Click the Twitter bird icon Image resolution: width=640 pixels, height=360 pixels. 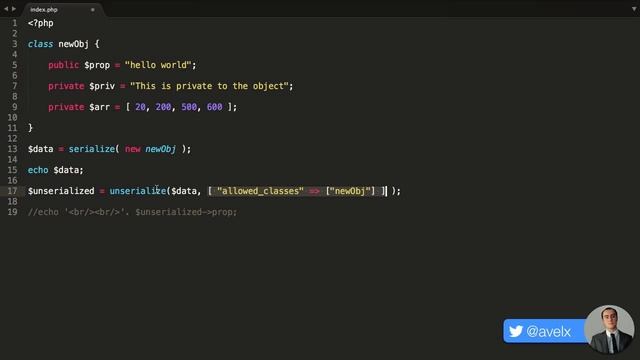coord(516,331)
